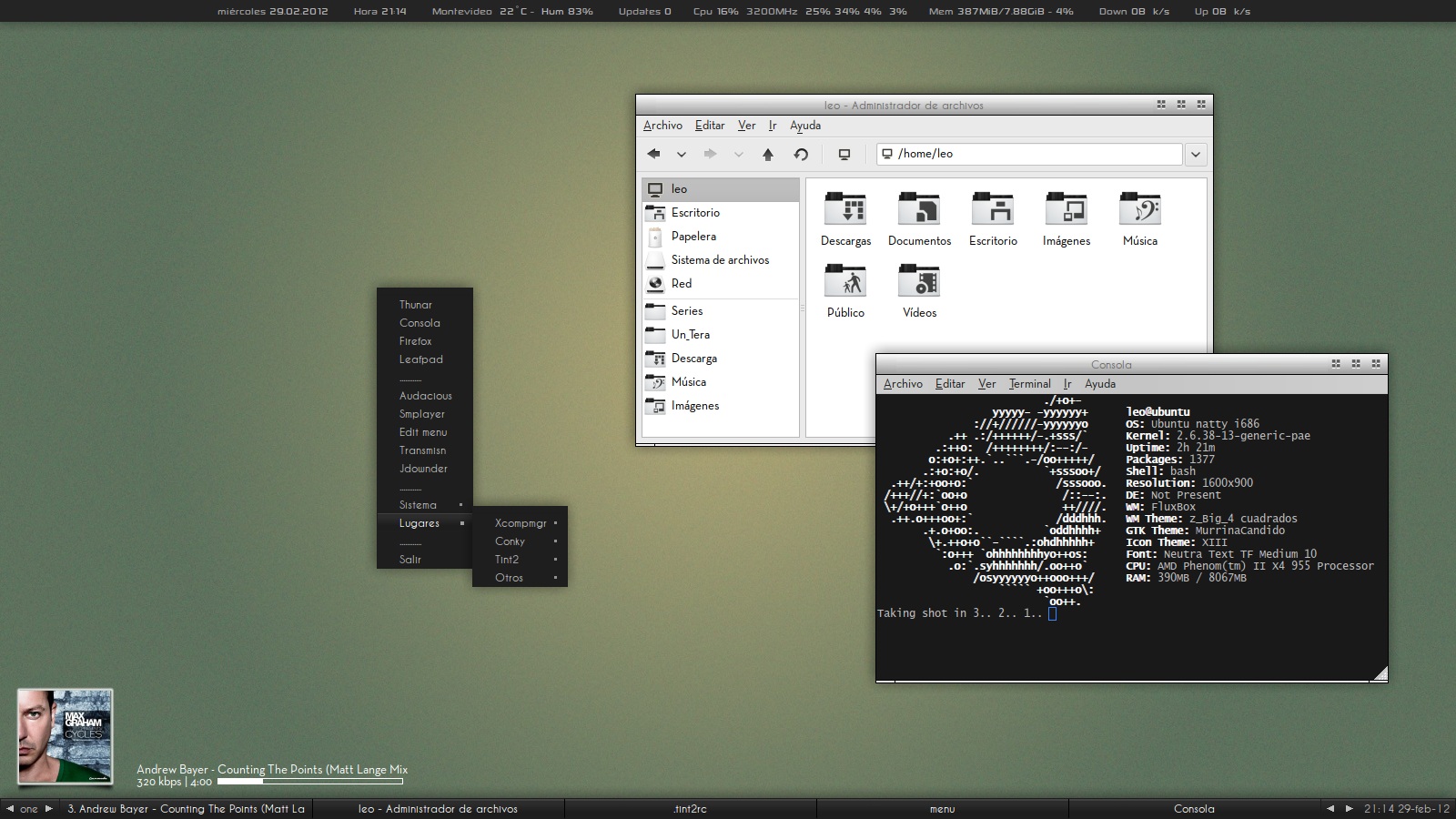This screenshot has height=819, width=1456.
Task: Click the /home/leo location field
Action: point(1029,154)
